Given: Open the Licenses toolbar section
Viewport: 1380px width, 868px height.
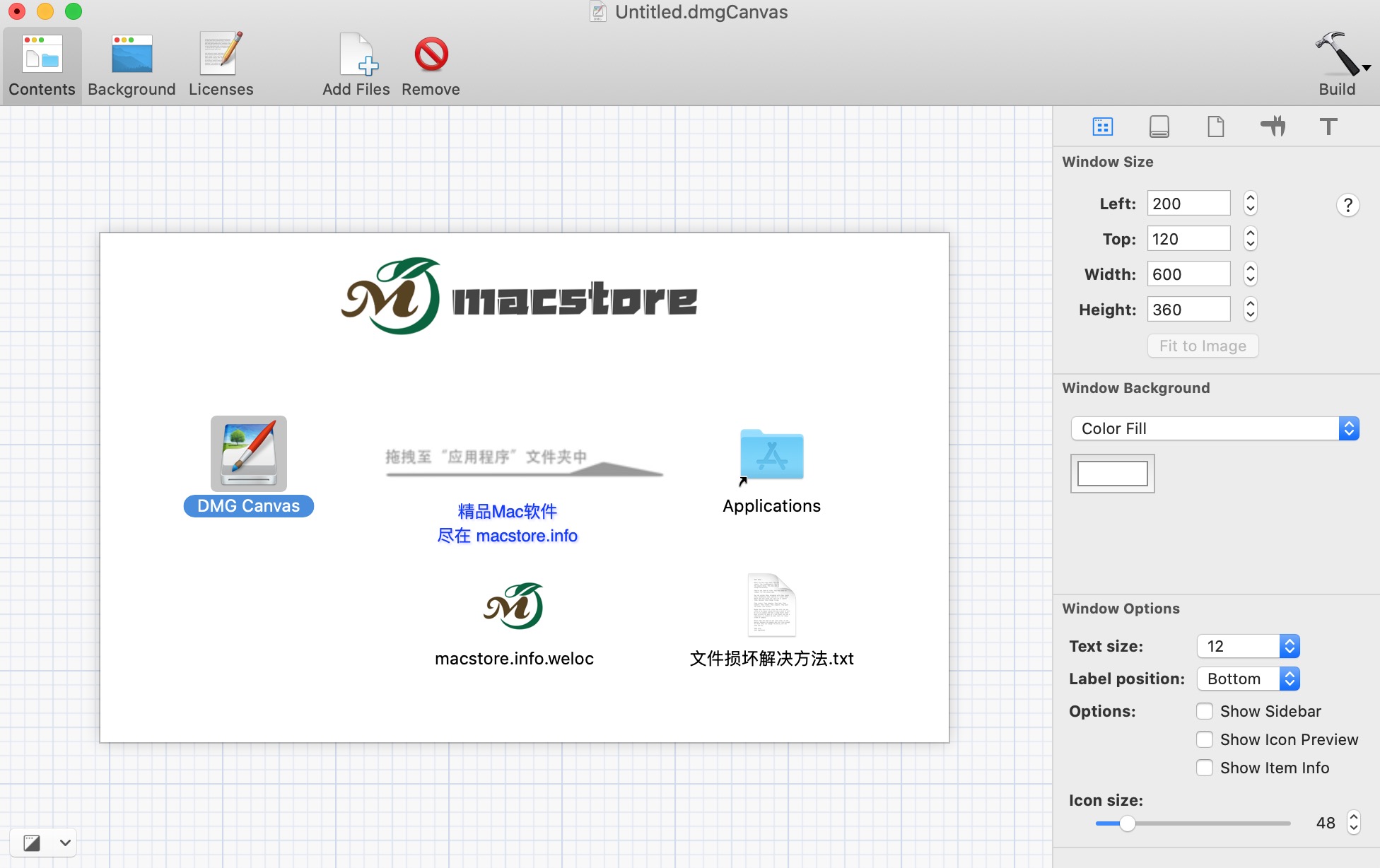Looking at the screenshot, I should (x=221, y=65).
